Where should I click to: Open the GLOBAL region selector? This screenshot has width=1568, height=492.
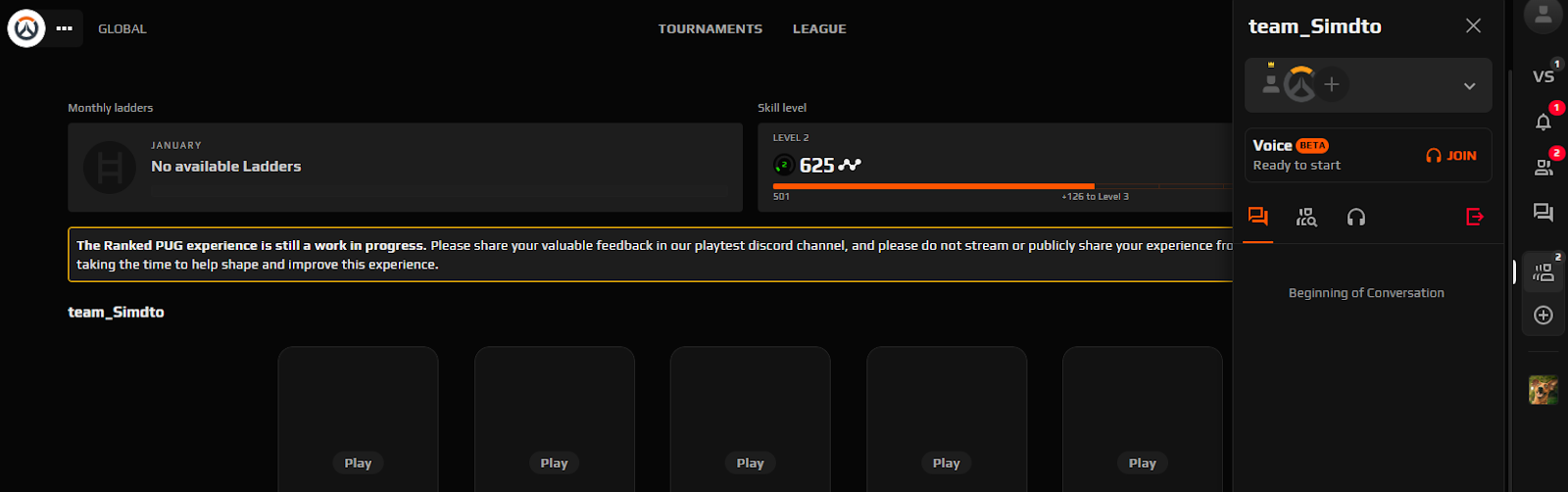[122, 28]
